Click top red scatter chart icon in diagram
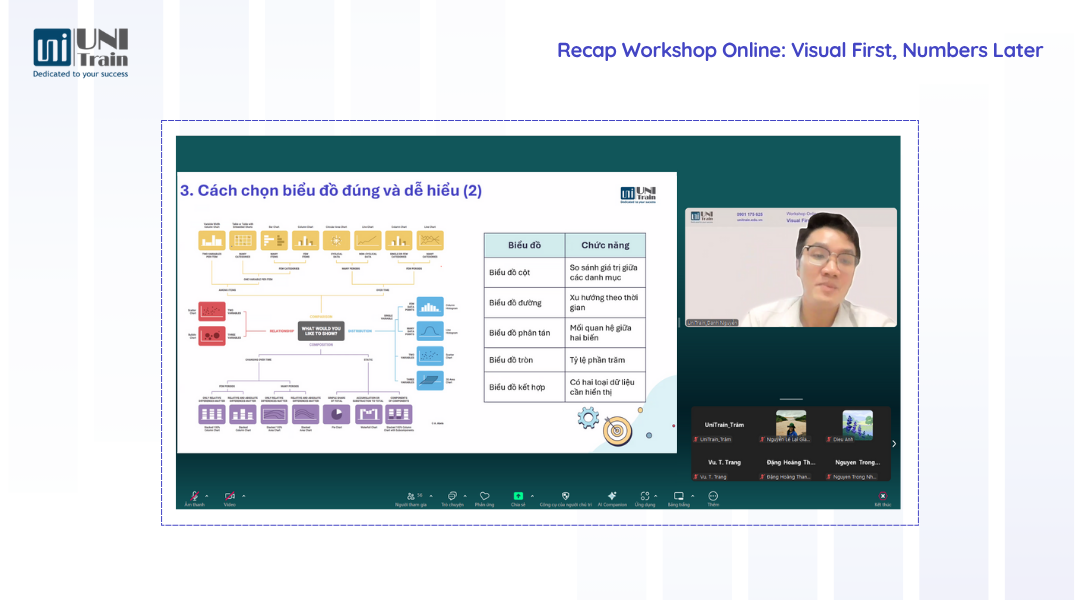The height and width of the screenshot is (600, 1080). tap(211, 311)
